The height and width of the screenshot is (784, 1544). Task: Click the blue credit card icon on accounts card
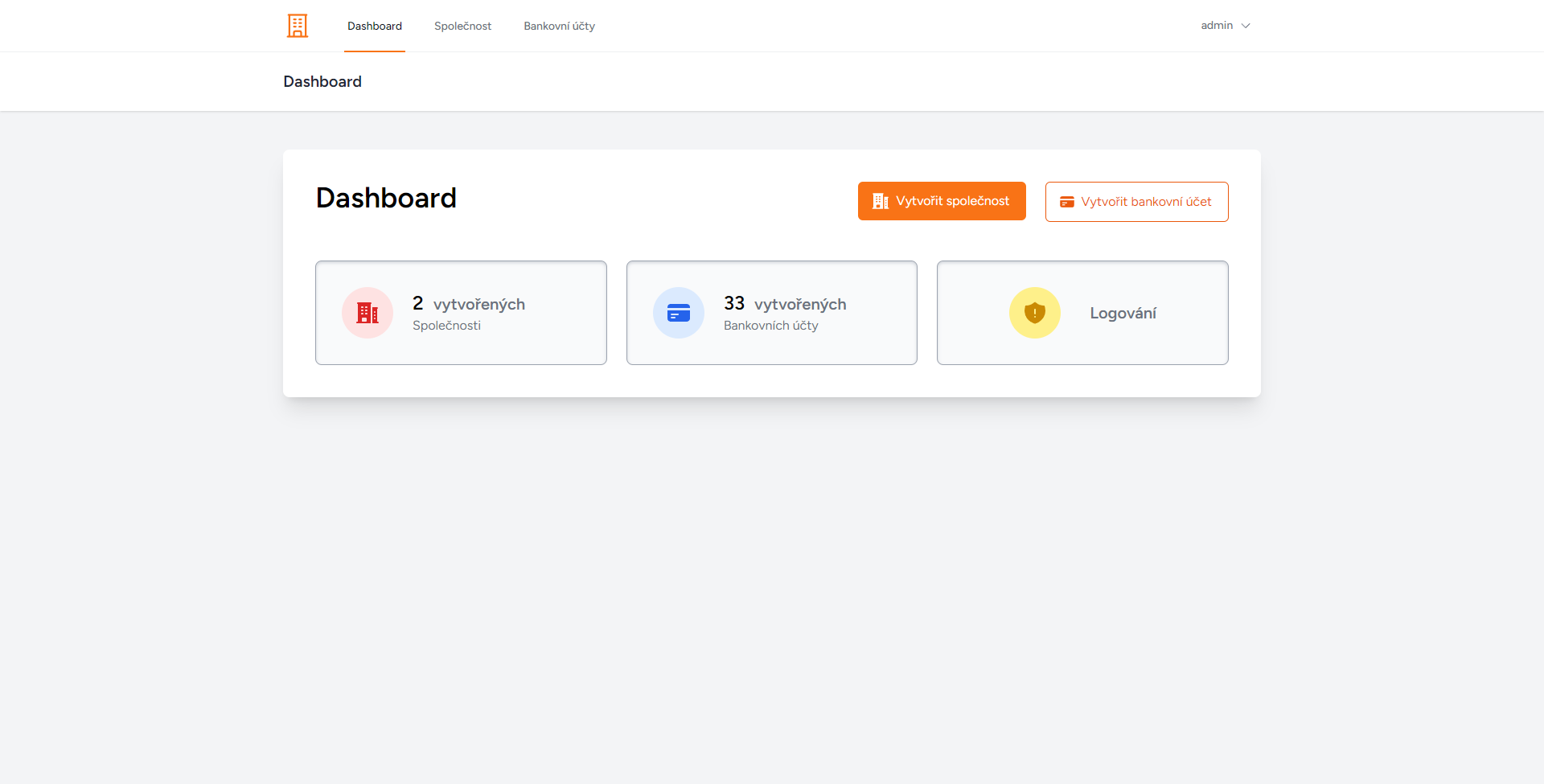coord(678,312)
